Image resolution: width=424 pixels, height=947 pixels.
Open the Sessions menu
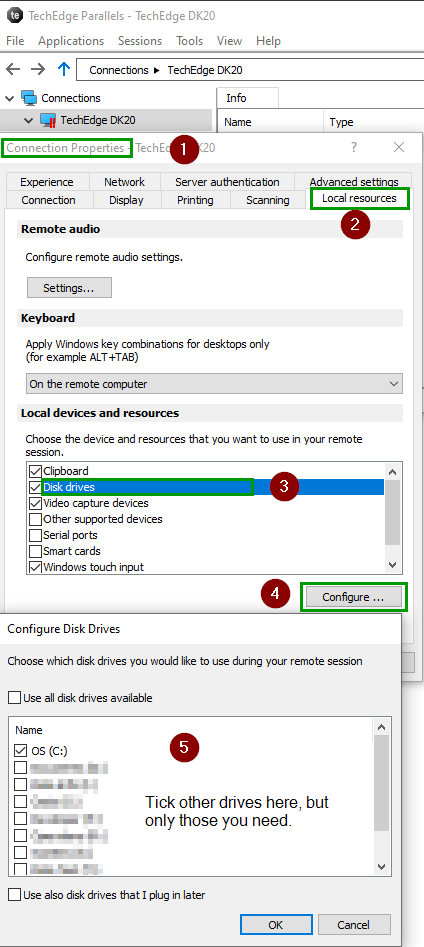(x=140, y=41)
